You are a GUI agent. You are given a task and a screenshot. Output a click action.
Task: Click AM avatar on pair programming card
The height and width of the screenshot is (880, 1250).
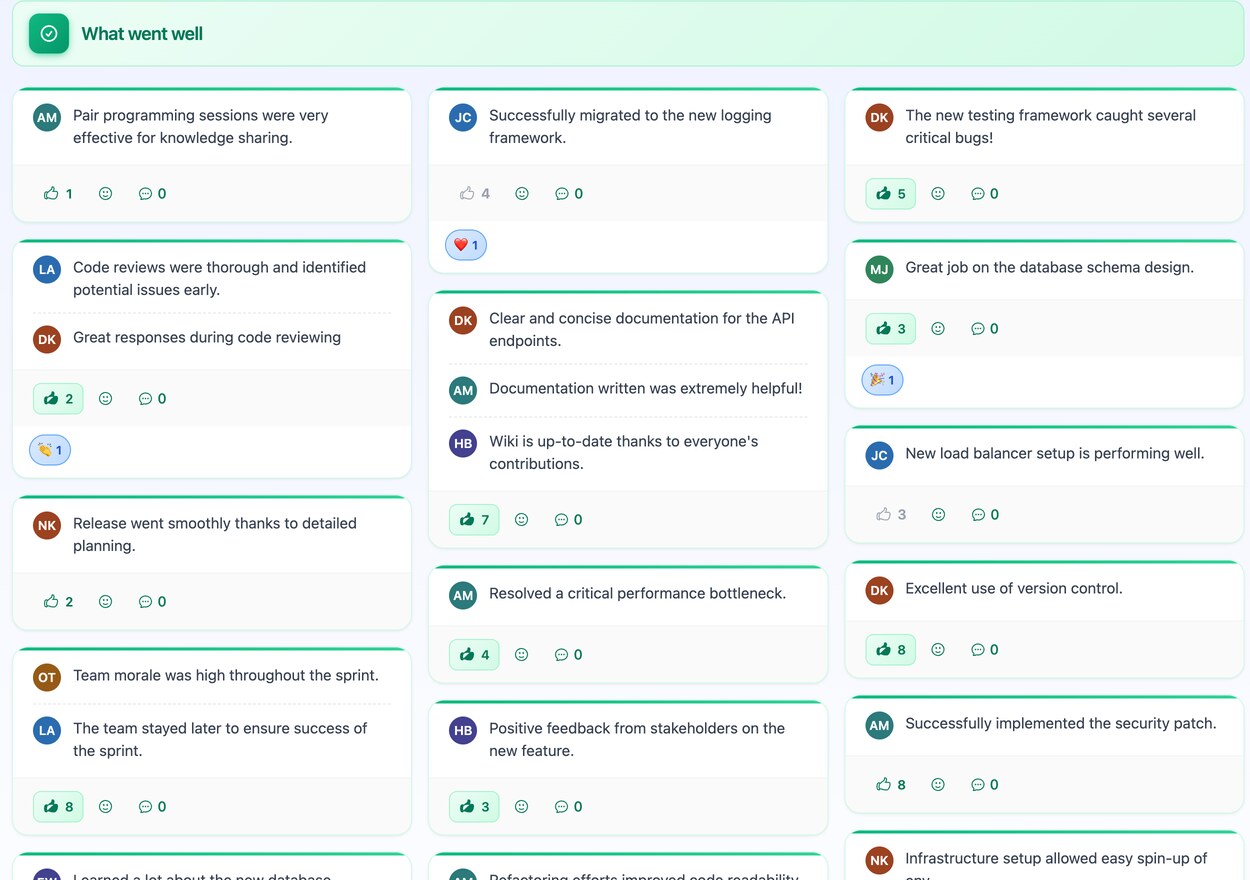[x=47, y=117]
